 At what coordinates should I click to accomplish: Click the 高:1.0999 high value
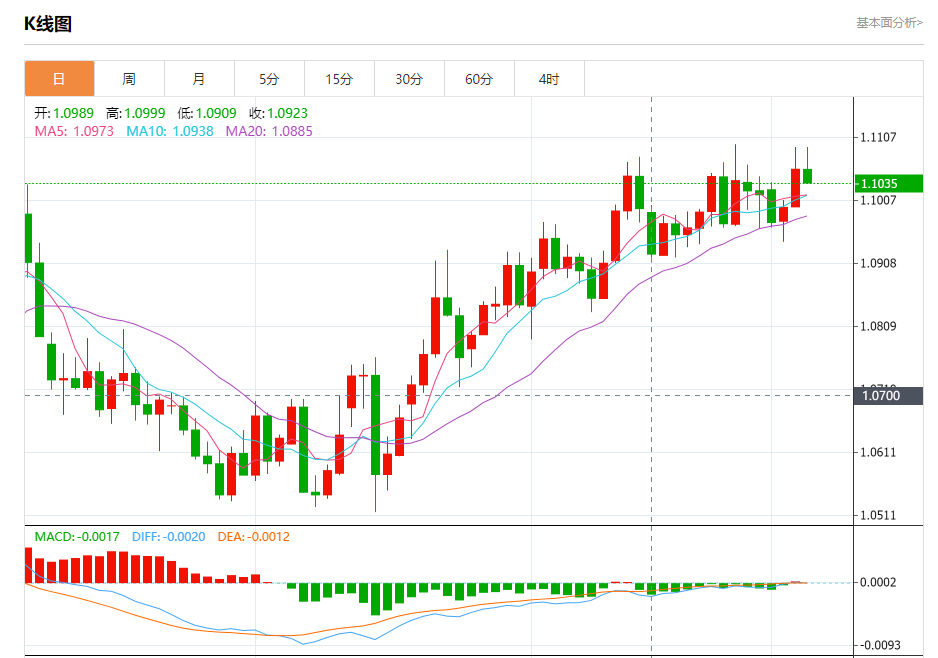click(x=136, y=113)
